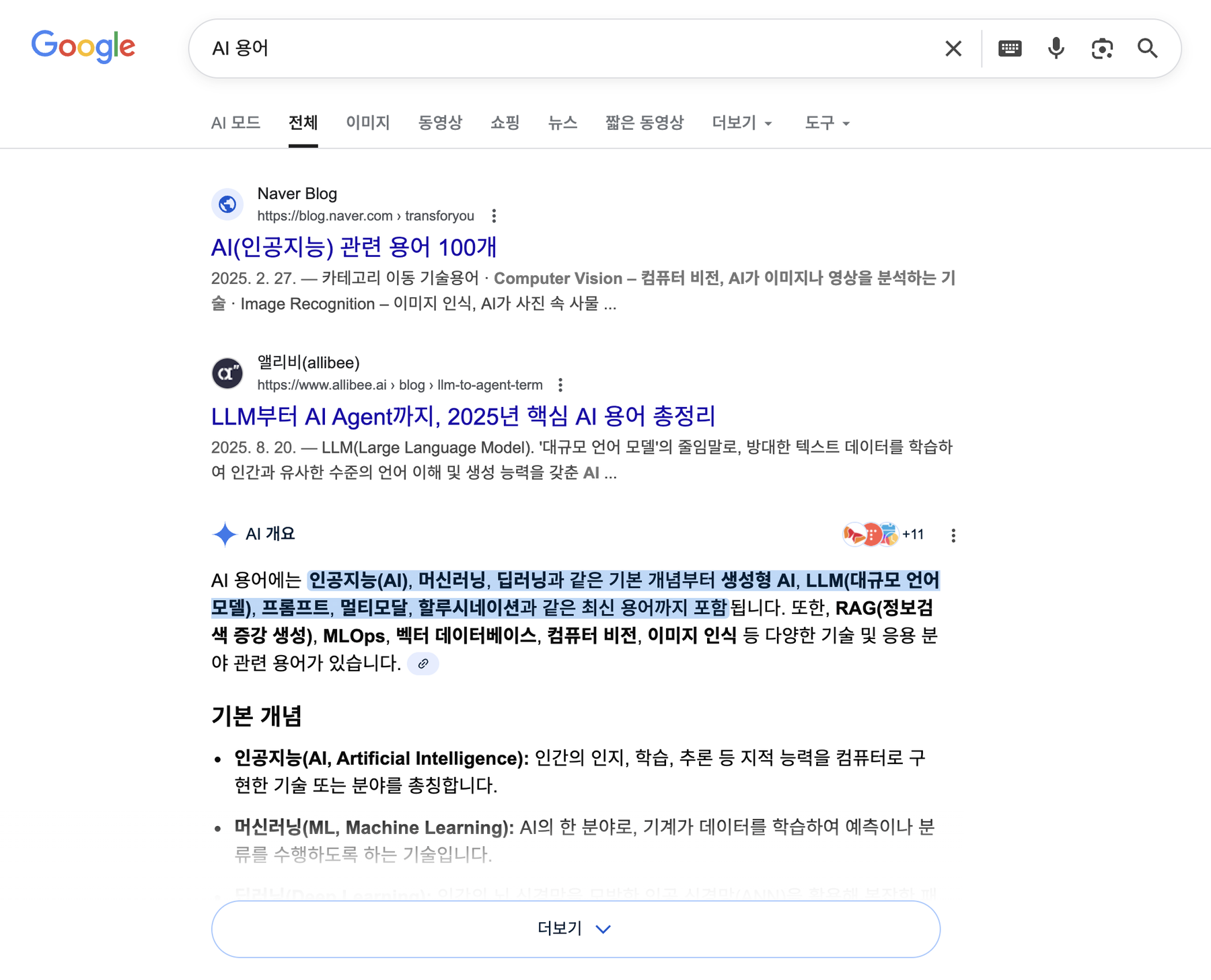Open the AI(인공지능) 관련 용어 100개 link
This screenshot has height=980, width=1211.
point(354,247)
